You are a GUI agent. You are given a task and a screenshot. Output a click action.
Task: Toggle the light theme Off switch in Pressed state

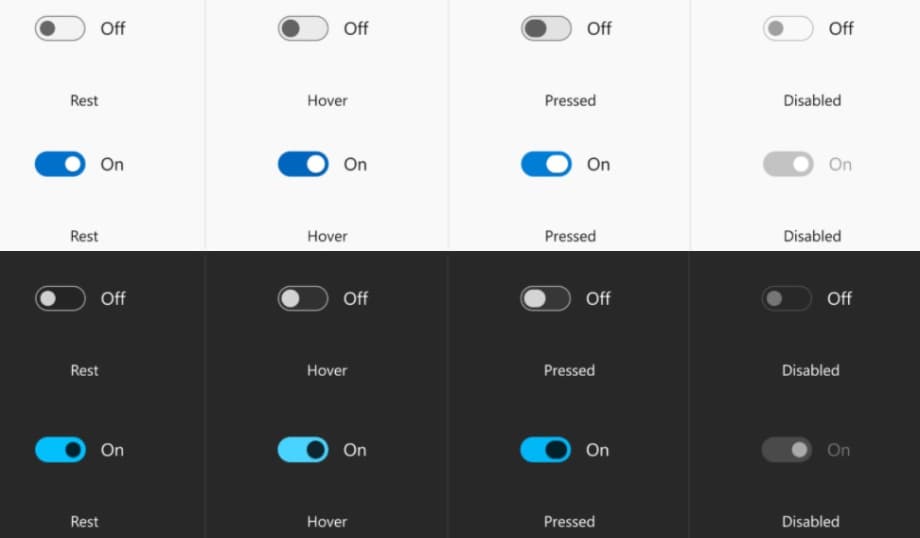(x=546, y=29)
